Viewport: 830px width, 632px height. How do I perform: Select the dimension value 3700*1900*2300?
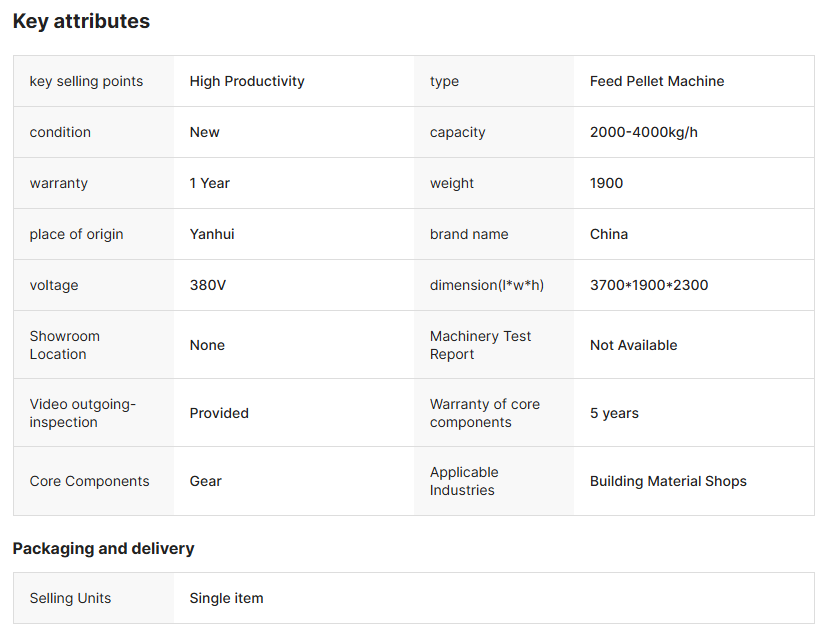pyautogui.click(x=649, y=285)
